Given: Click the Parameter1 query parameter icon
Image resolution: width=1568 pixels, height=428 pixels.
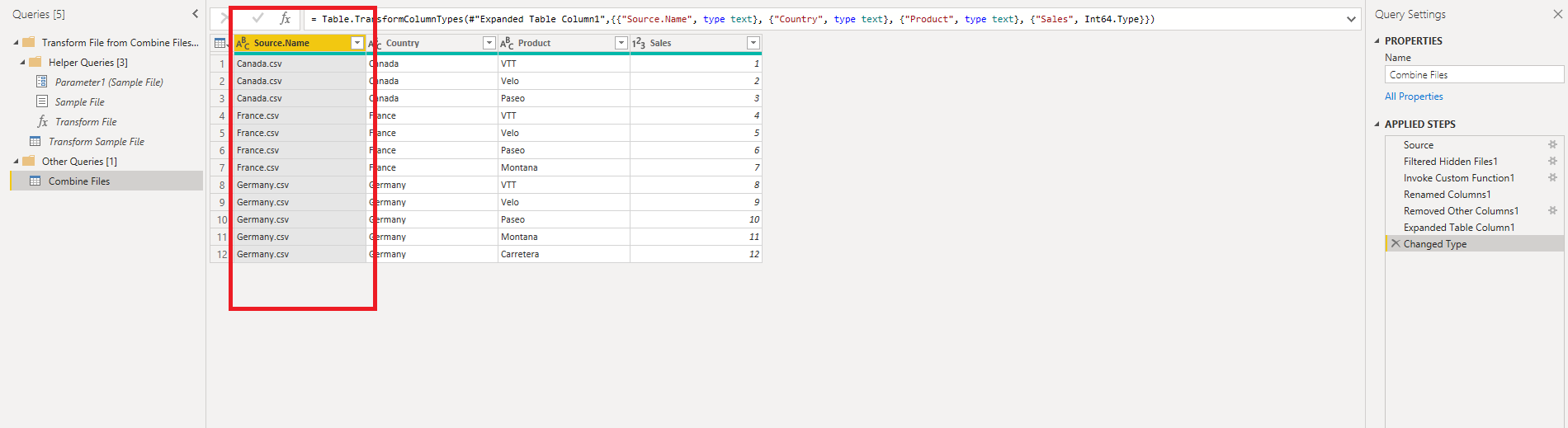Looking at the screenshot, I should tap(42, 82).
